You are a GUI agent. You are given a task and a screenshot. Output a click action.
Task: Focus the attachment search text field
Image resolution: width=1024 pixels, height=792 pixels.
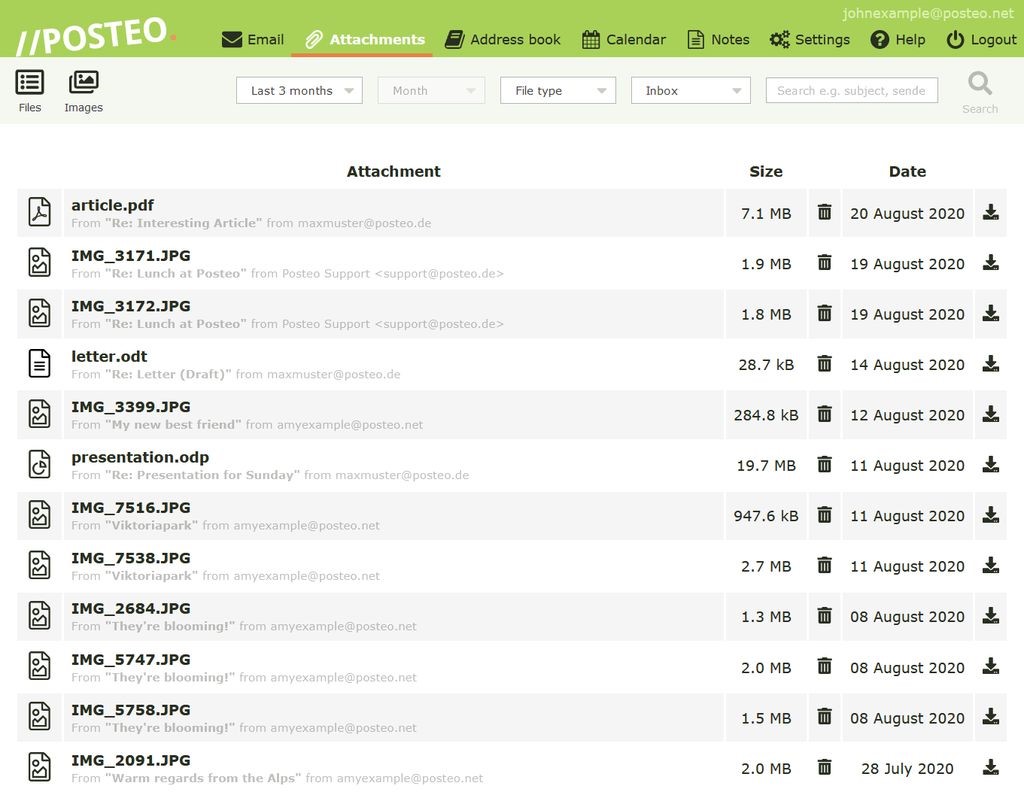851,91
